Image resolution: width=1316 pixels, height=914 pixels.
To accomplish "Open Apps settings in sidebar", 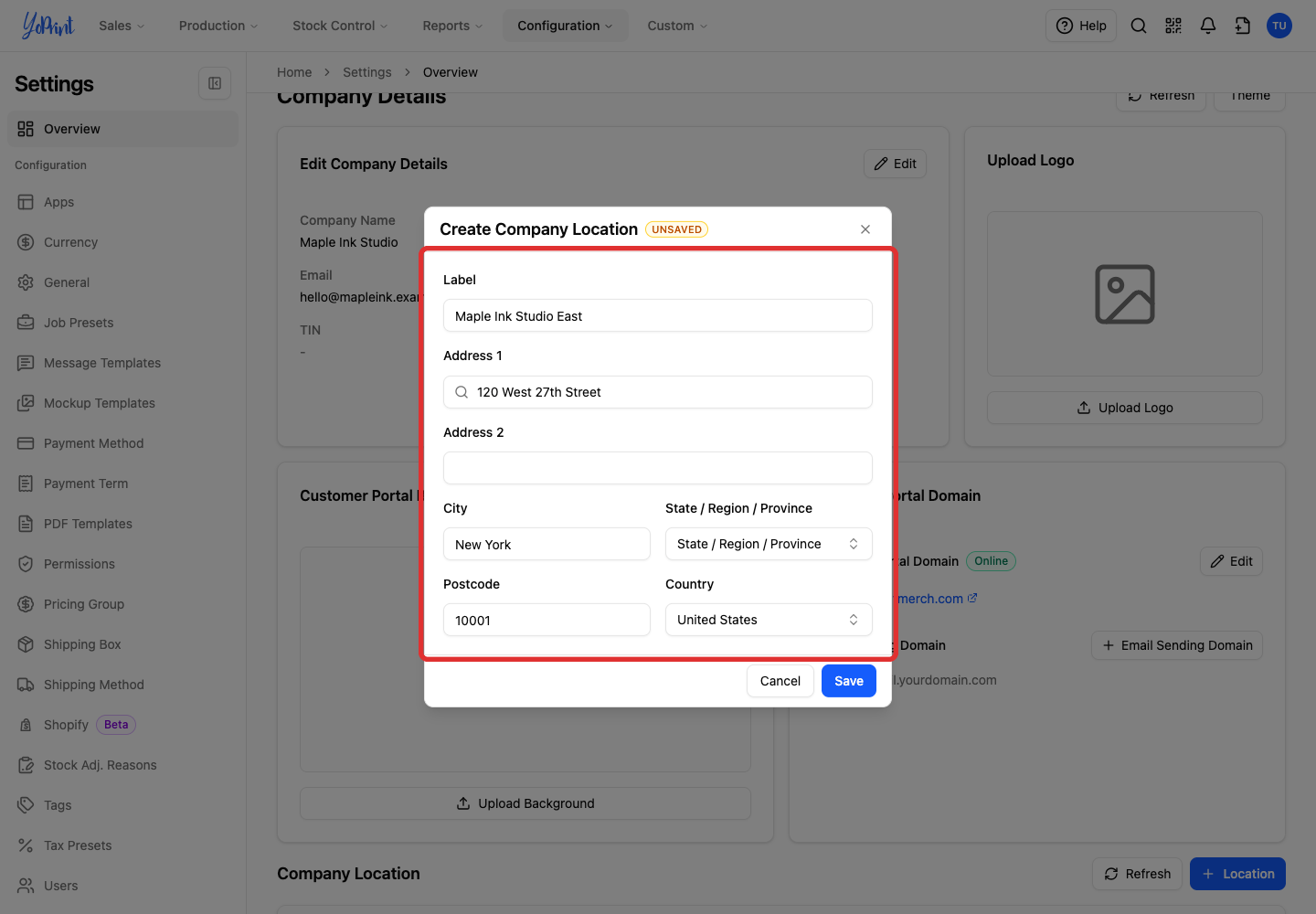I will pos(122,202).
